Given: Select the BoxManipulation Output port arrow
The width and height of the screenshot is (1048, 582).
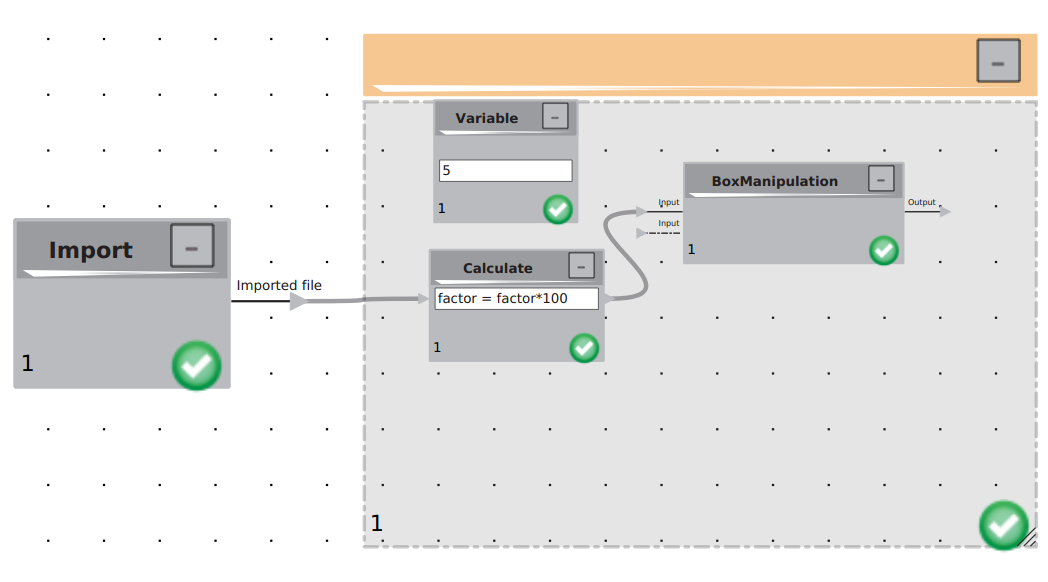Looking at the screenshot, I should (x=944, y=212).
